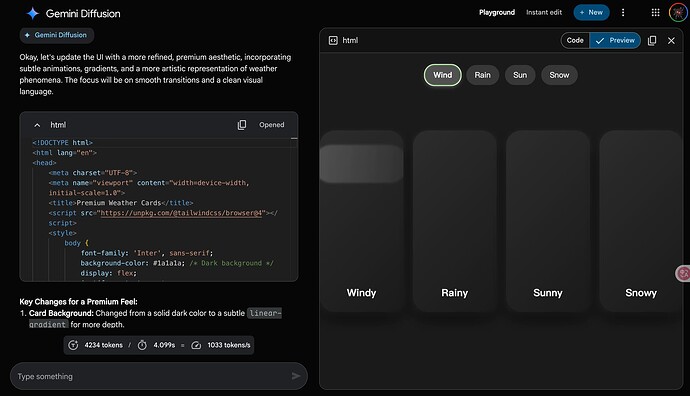Collapse the html code block chevron
The height and width of the screenshot is (396, 690).
click(37, 125)
